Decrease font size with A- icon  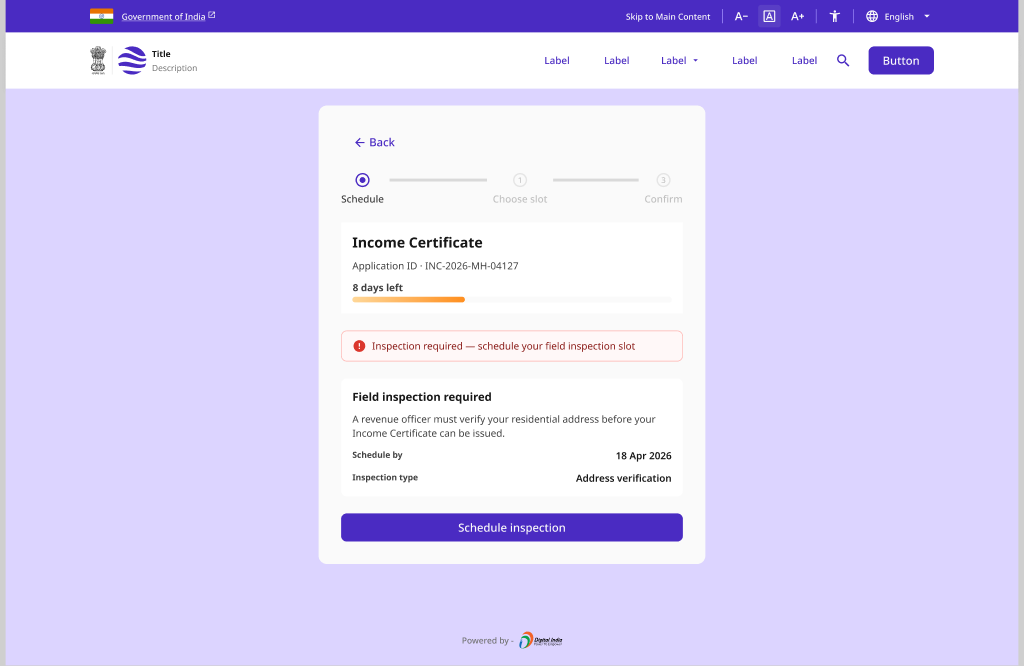coord(741,16)
